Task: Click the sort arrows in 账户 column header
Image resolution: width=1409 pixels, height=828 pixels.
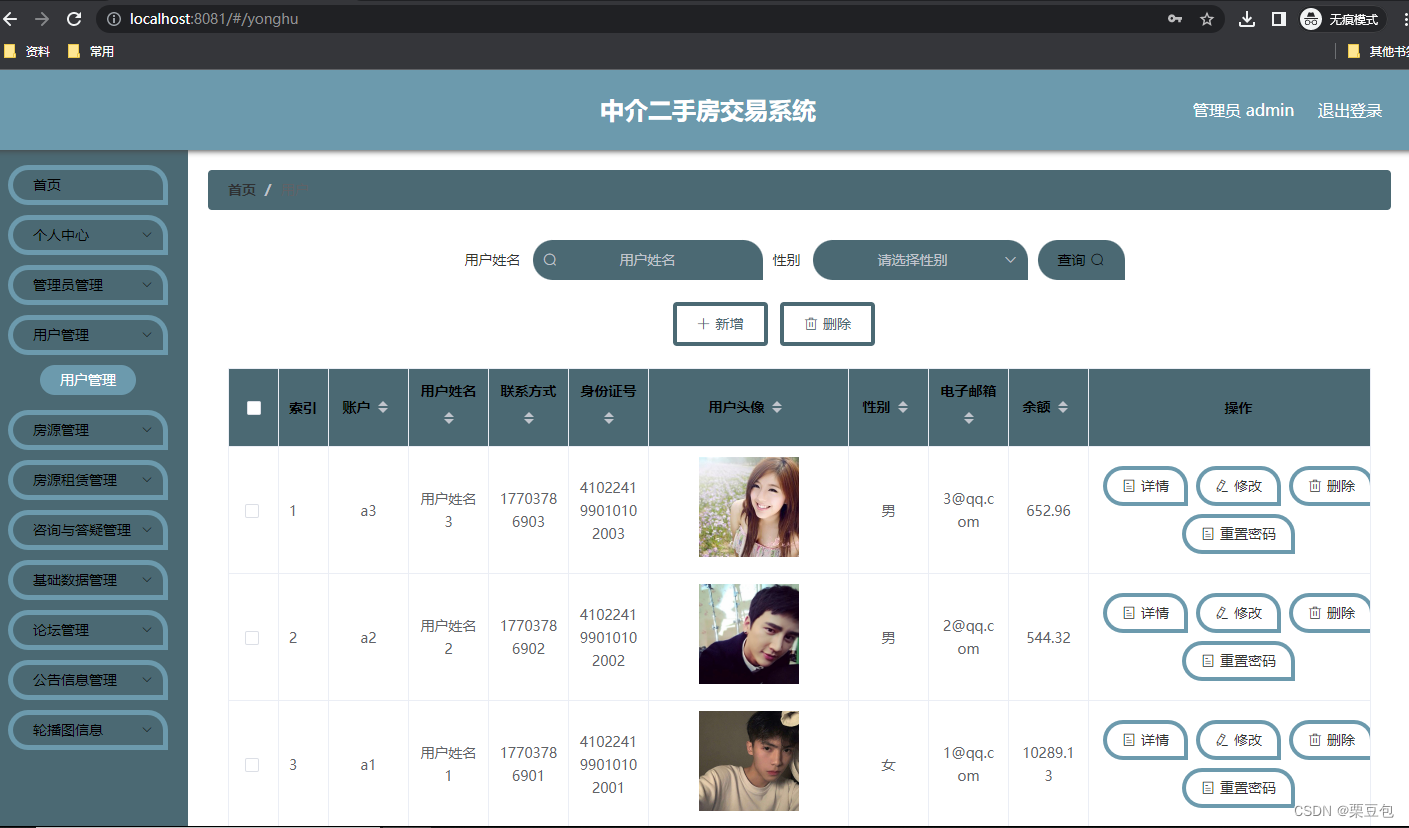Action: 383,408
